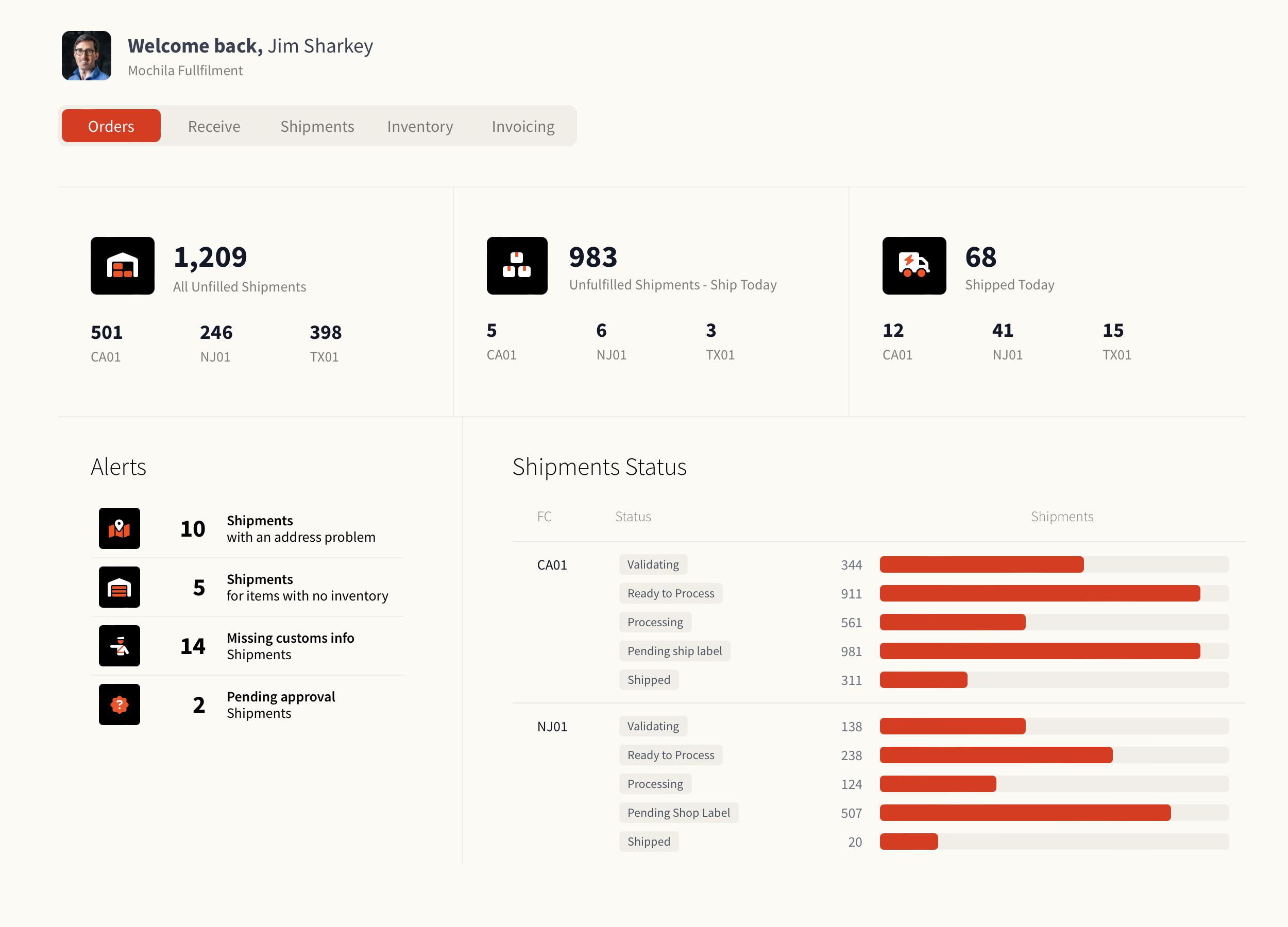Image resolution: width=1288 pixels, height=927 pixels.
Task: Click the pending approval question badge icon
Action: [119, 704]
